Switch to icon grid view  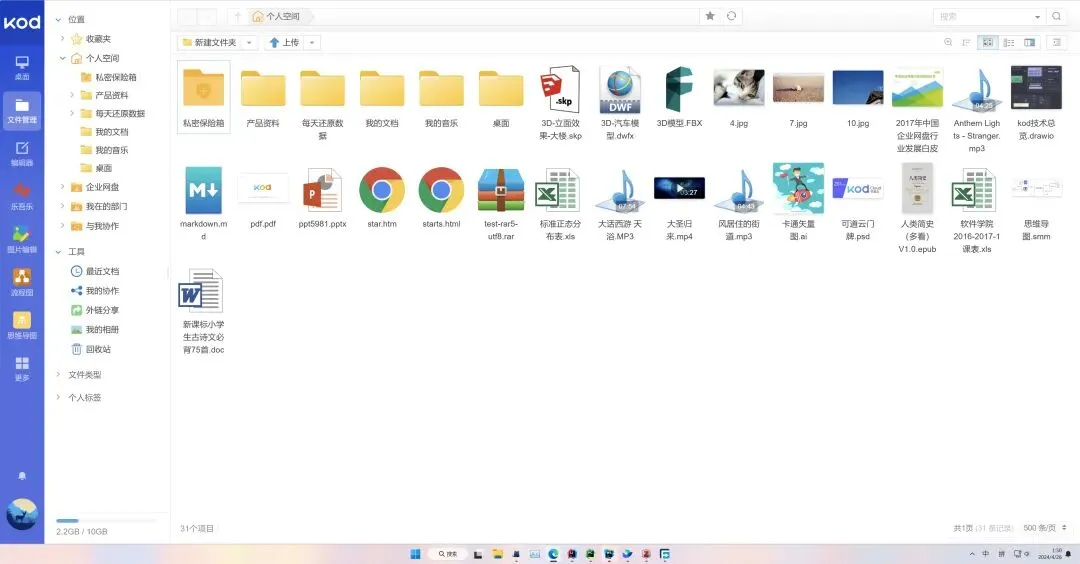988,43
